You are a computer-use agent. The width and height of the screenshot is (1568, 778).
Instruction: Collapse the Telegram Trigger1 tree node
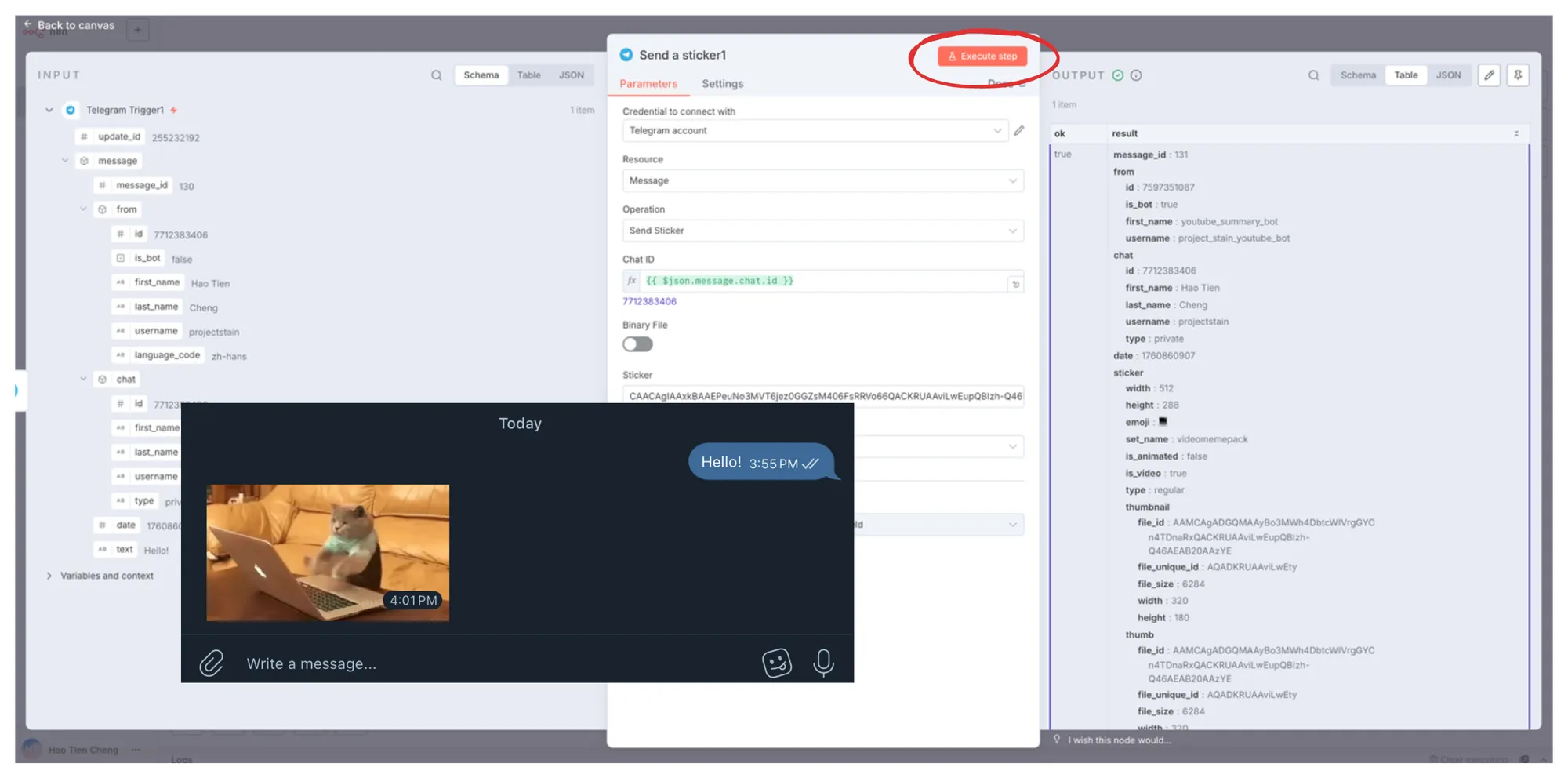[x=49, y=111]
